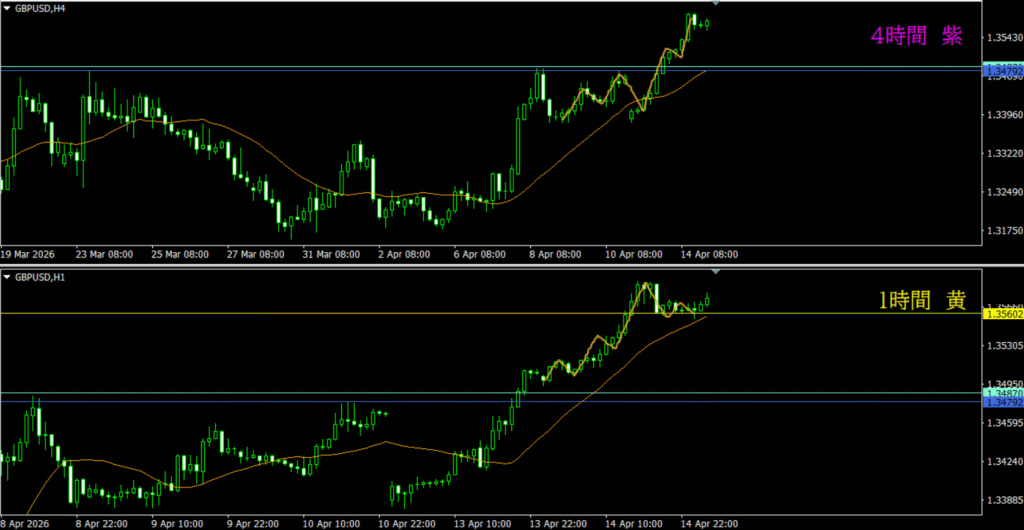Click the 1.35430 level on H4 price scale
1024x530 pixels.
[1003, 38]
